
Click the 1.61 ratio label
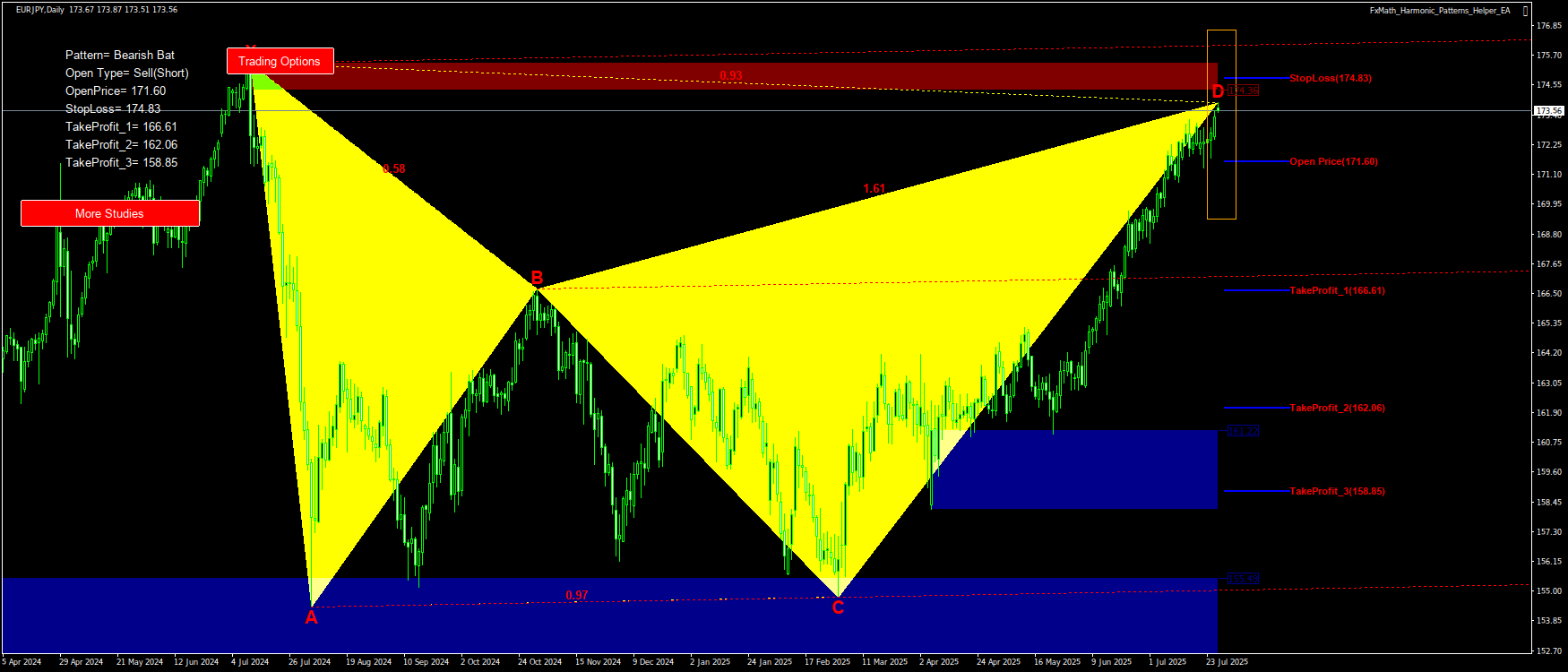[x=874, y=188]
